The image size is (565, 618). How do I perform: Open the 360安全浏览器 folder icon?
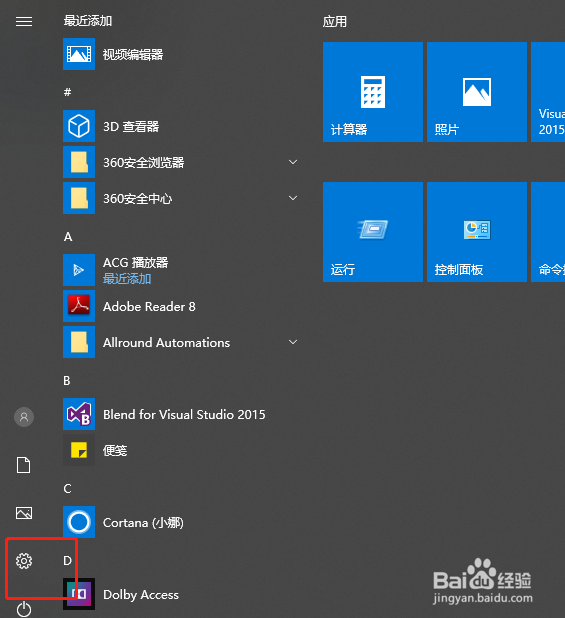point(79,162)
